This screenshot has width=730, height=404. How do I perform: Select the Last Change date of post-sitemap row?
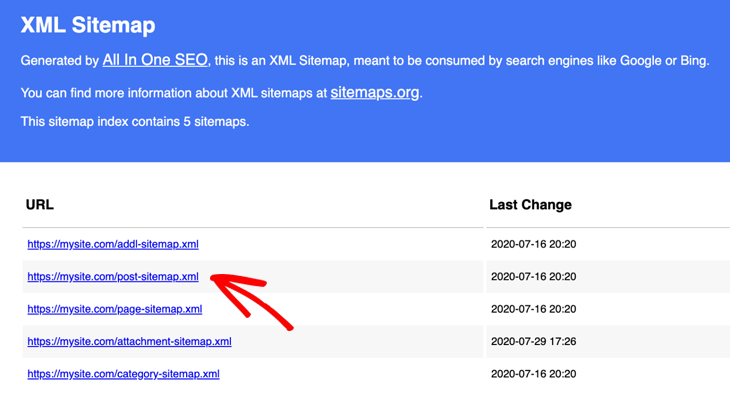pos(534,276)
